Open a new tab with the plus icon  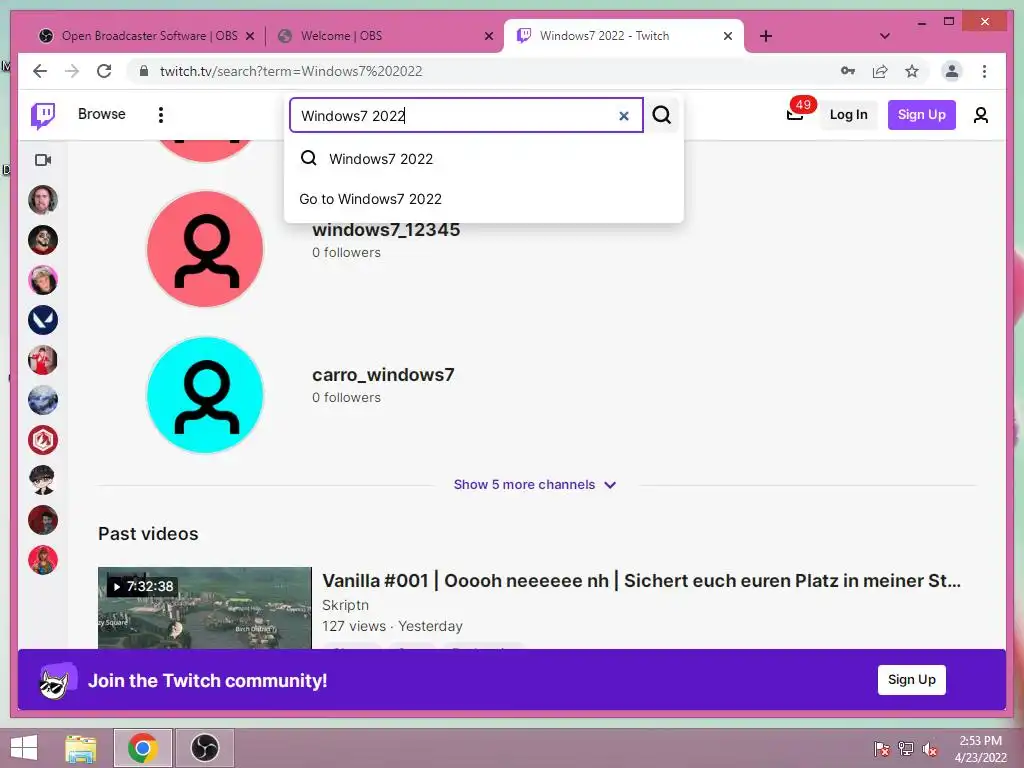(x=766, y=36)
